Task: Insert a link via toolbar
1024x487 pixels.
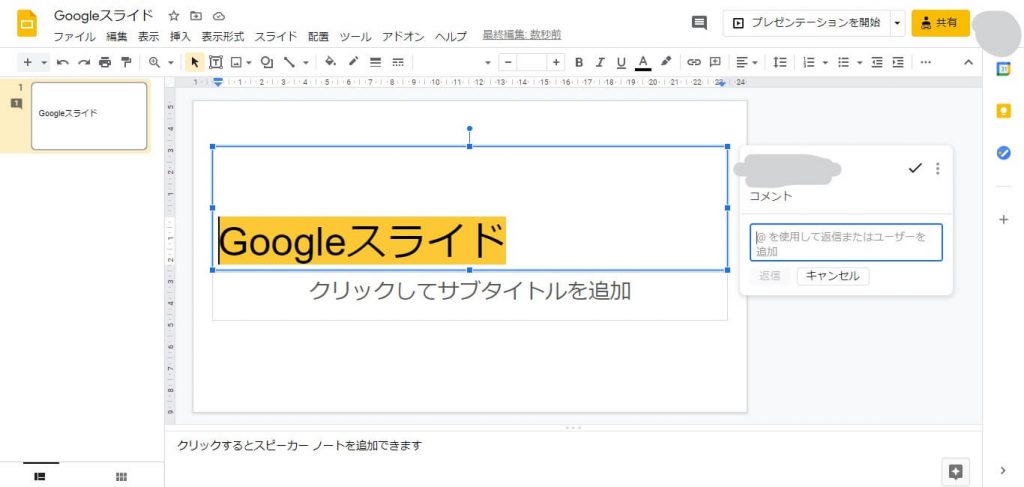Action: 694,63
